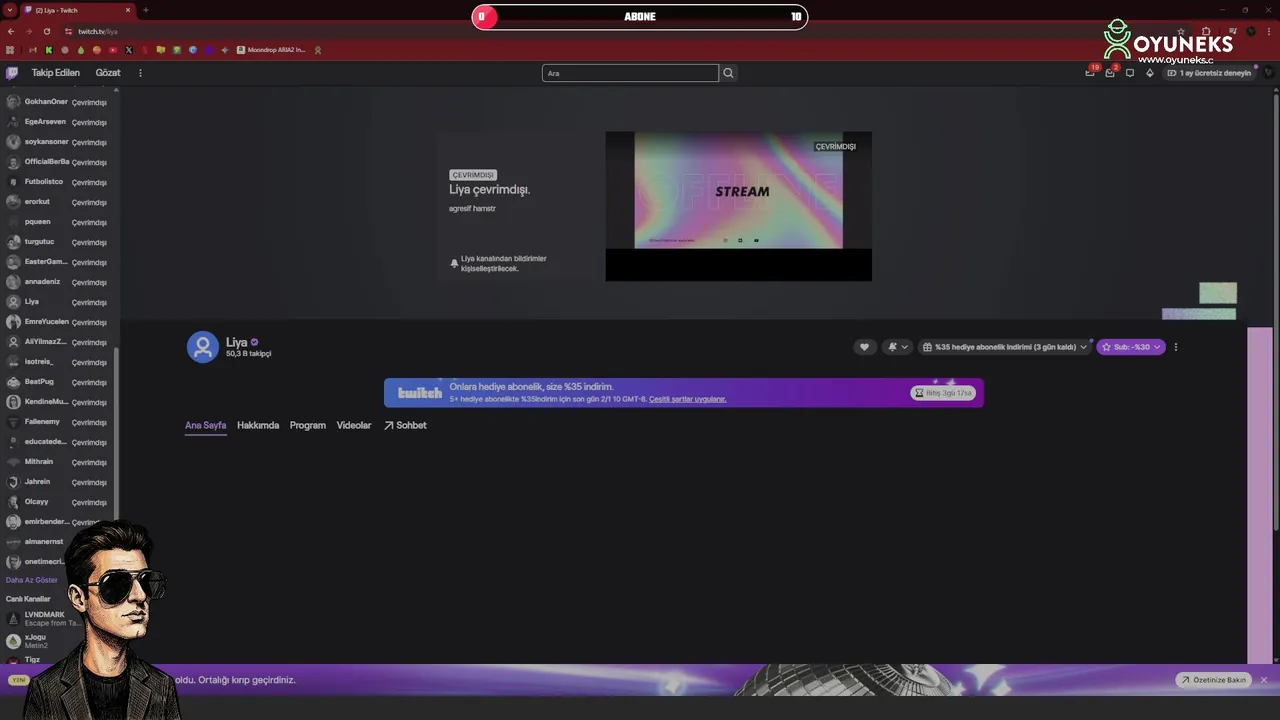Open notifications inbox with badge 2
The image size is (1280, 720).
point(1110,72)
